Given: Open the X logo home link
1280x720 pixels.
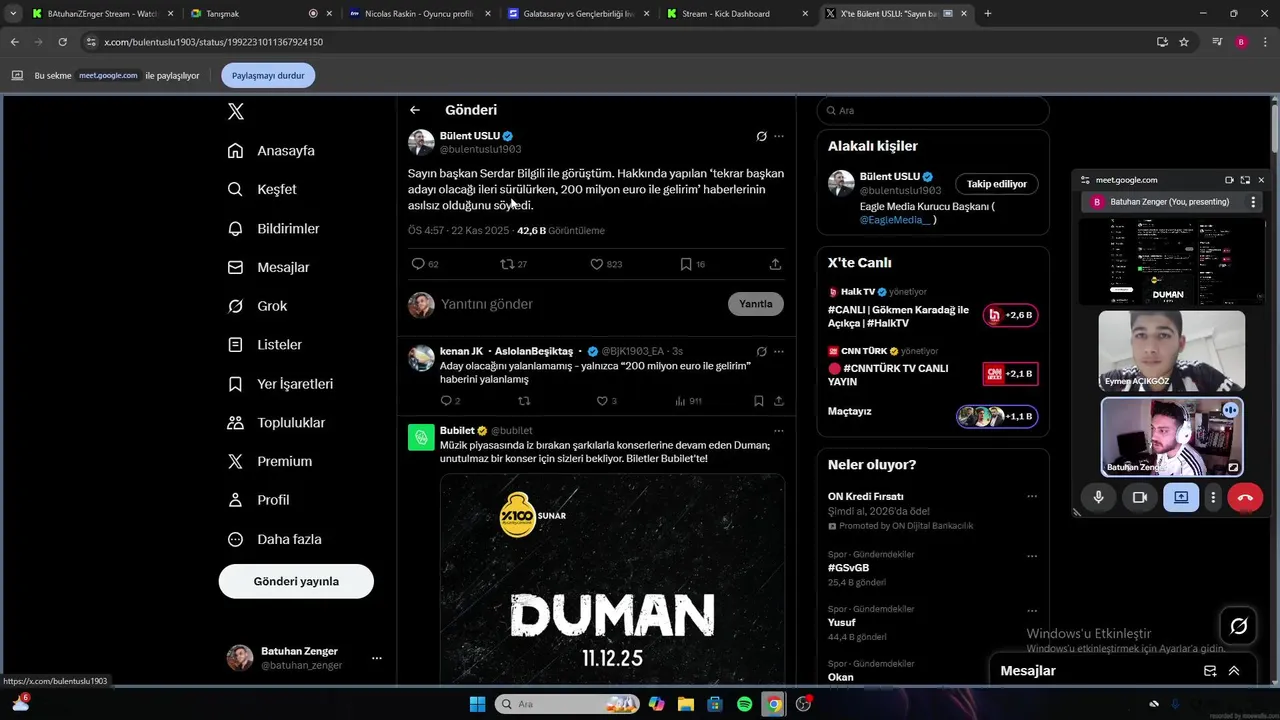Looking at the screenshot, I should [236, 112].
